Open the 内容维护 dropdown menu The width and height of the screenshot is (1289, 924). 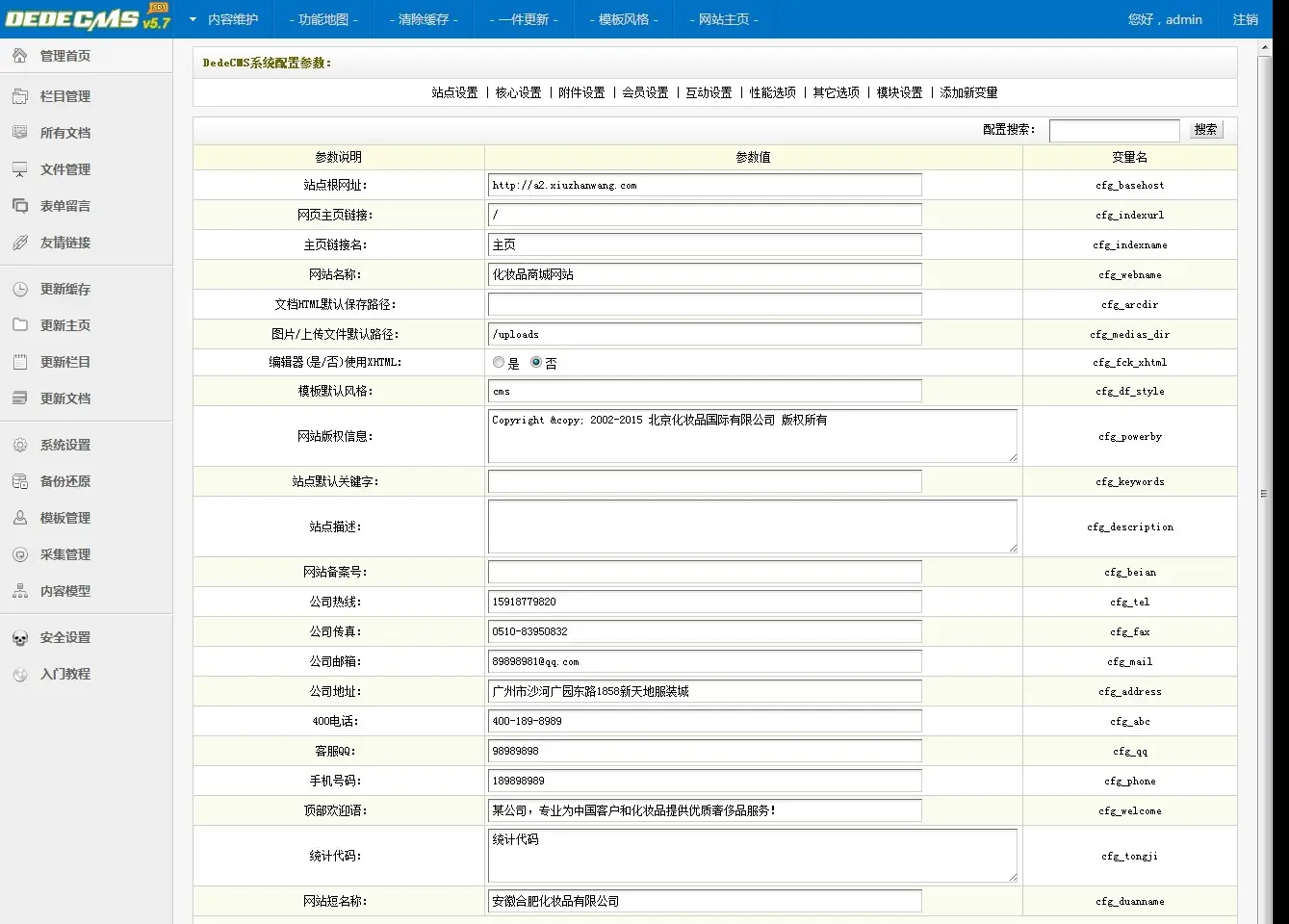224,19
